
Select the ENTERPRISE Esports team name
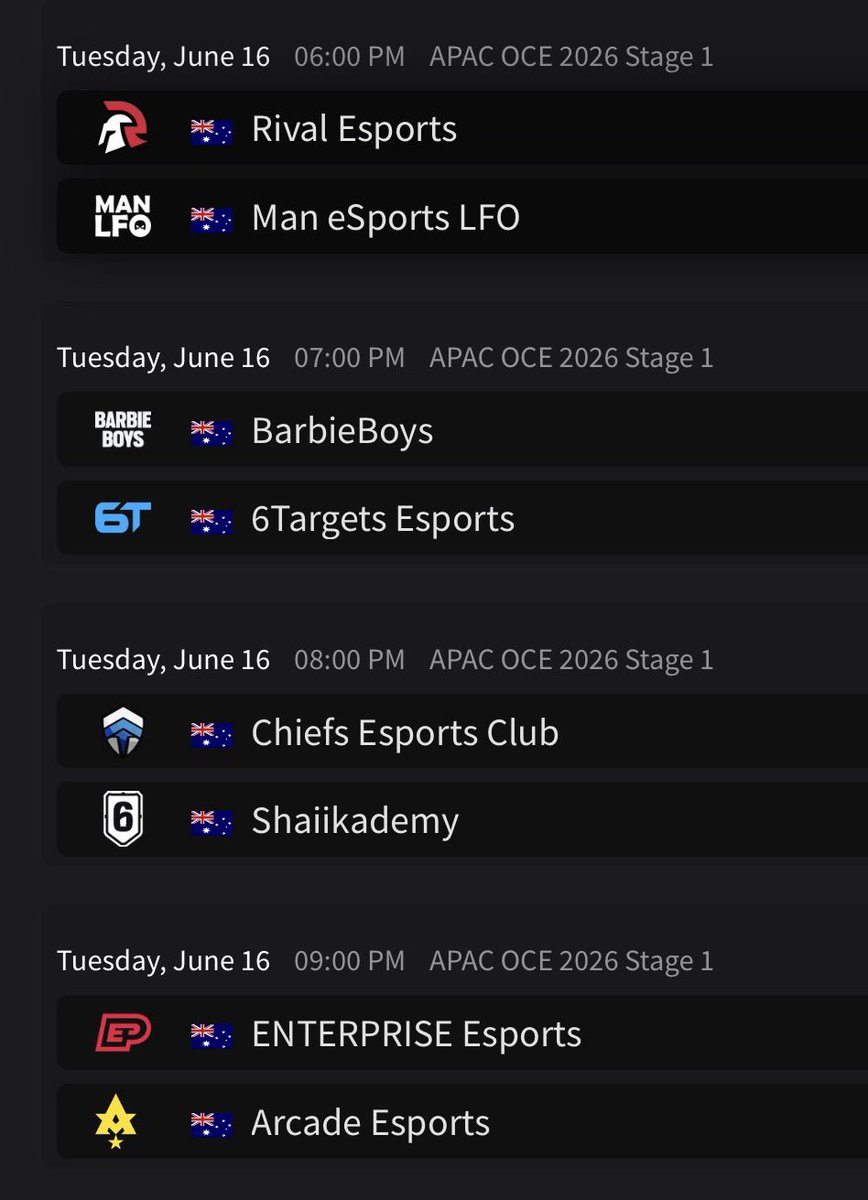click(416, 1034)
